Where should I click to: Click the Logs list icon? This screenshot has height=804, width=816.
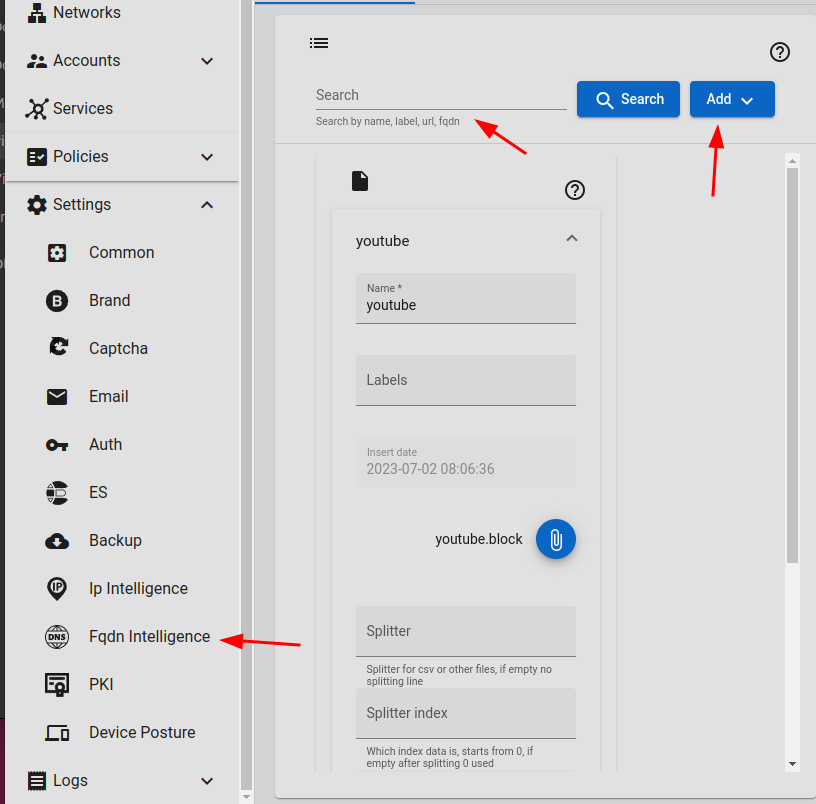(36, 781)
